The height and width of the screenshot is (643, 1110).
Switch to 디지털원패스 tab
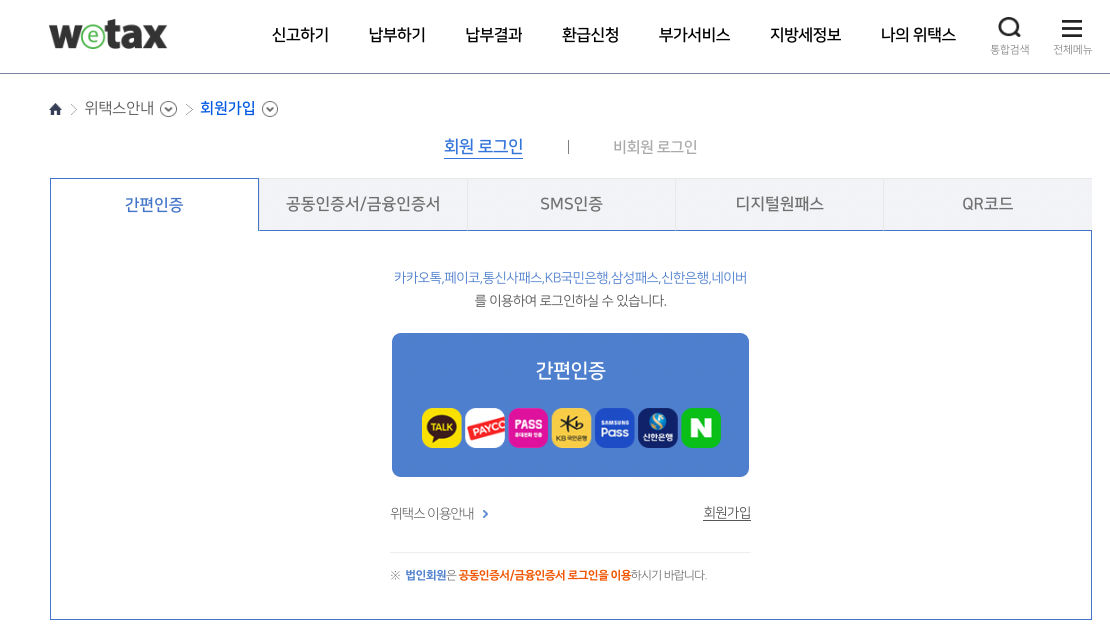[779, 205]
